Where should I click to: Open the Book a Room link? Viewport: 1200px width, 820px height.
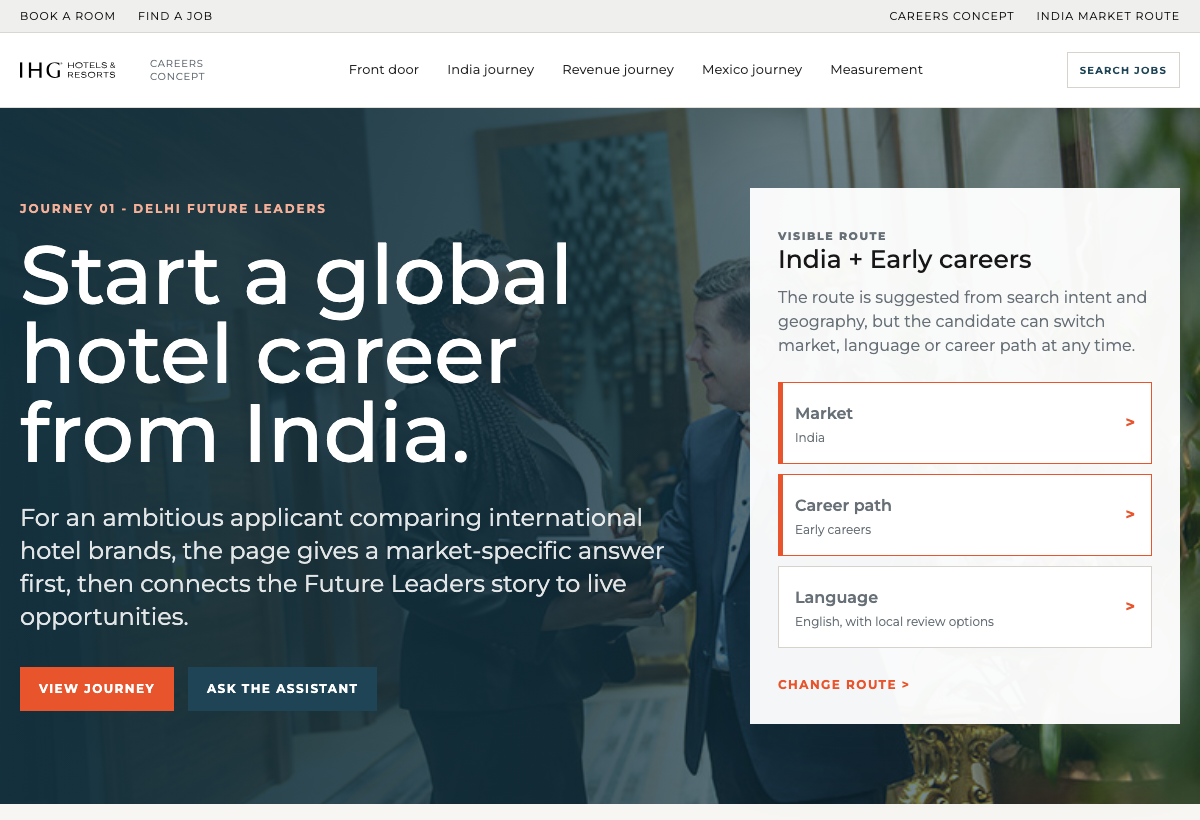coord(68,16)
